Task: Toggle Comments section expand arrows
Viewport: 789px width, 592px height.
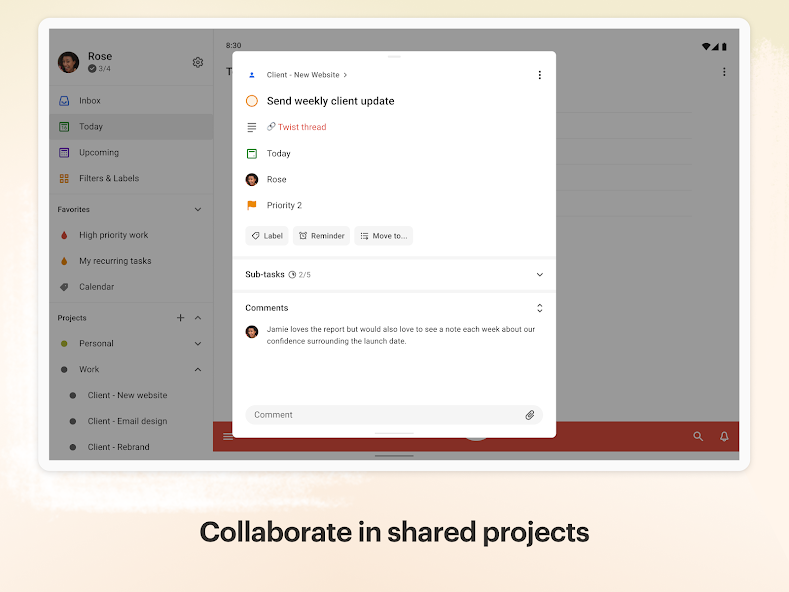Action: click(x=539, y=308)
